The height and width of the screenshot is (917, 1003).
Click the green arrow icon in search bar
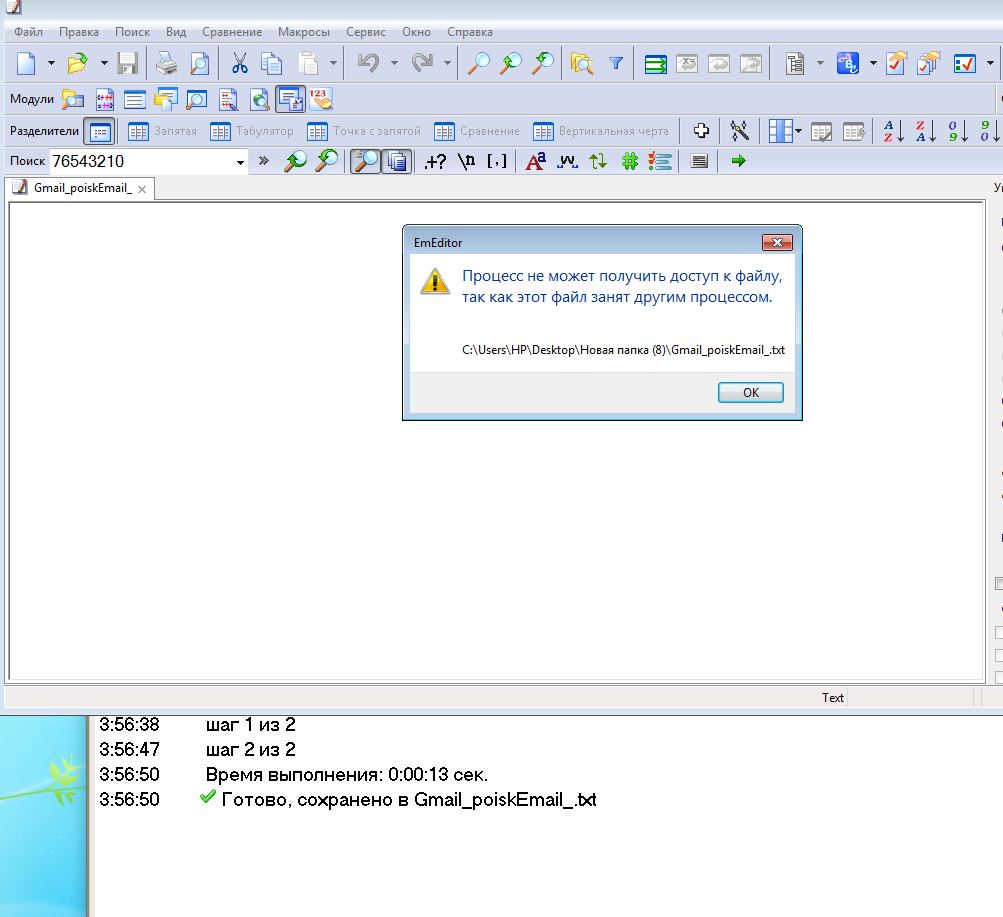[x=738, y=161]
